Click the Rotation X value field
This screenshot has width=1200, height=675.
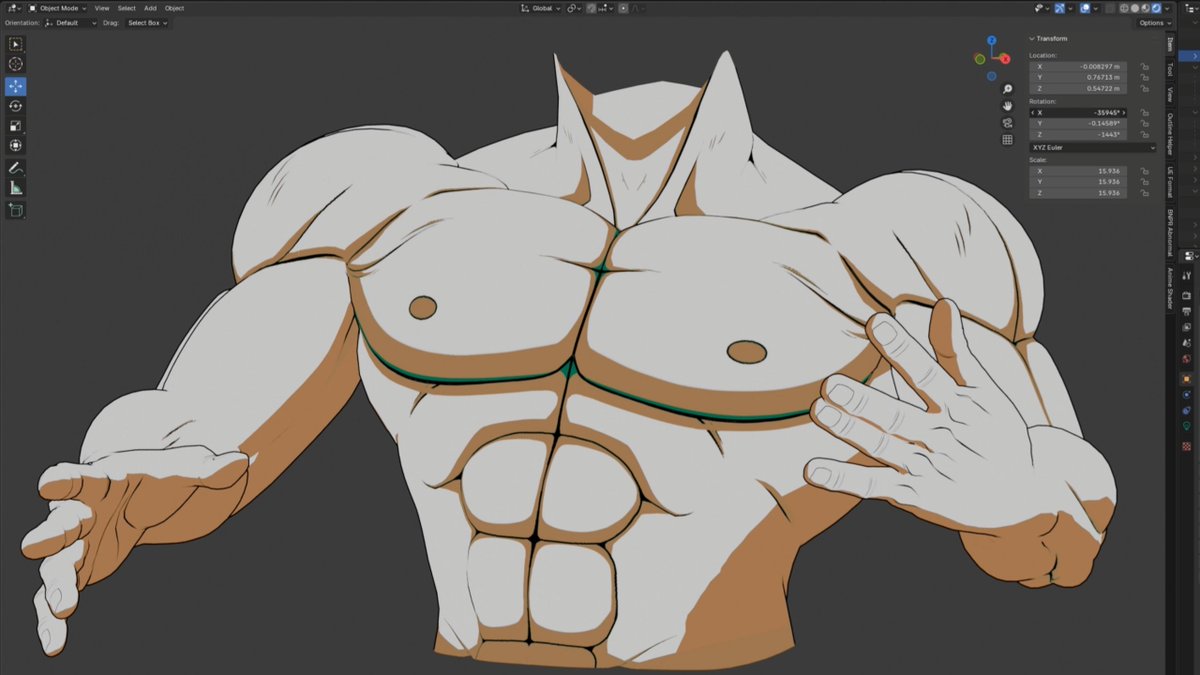1078,112
